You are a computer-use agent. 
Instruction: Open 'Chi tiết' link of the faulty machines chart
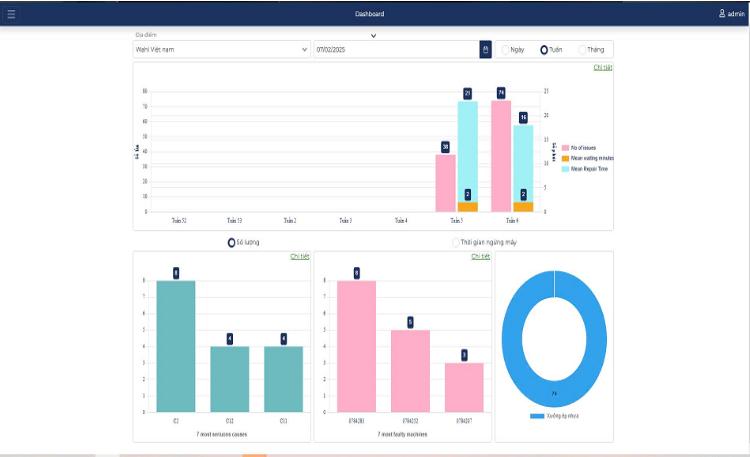(481, 256)
